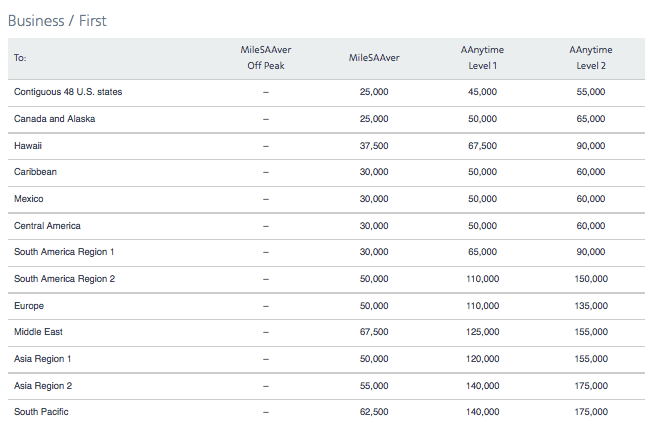Select the 67,500 MileSAAver value for Middle East
653x421 pixels.
(374, 332)
